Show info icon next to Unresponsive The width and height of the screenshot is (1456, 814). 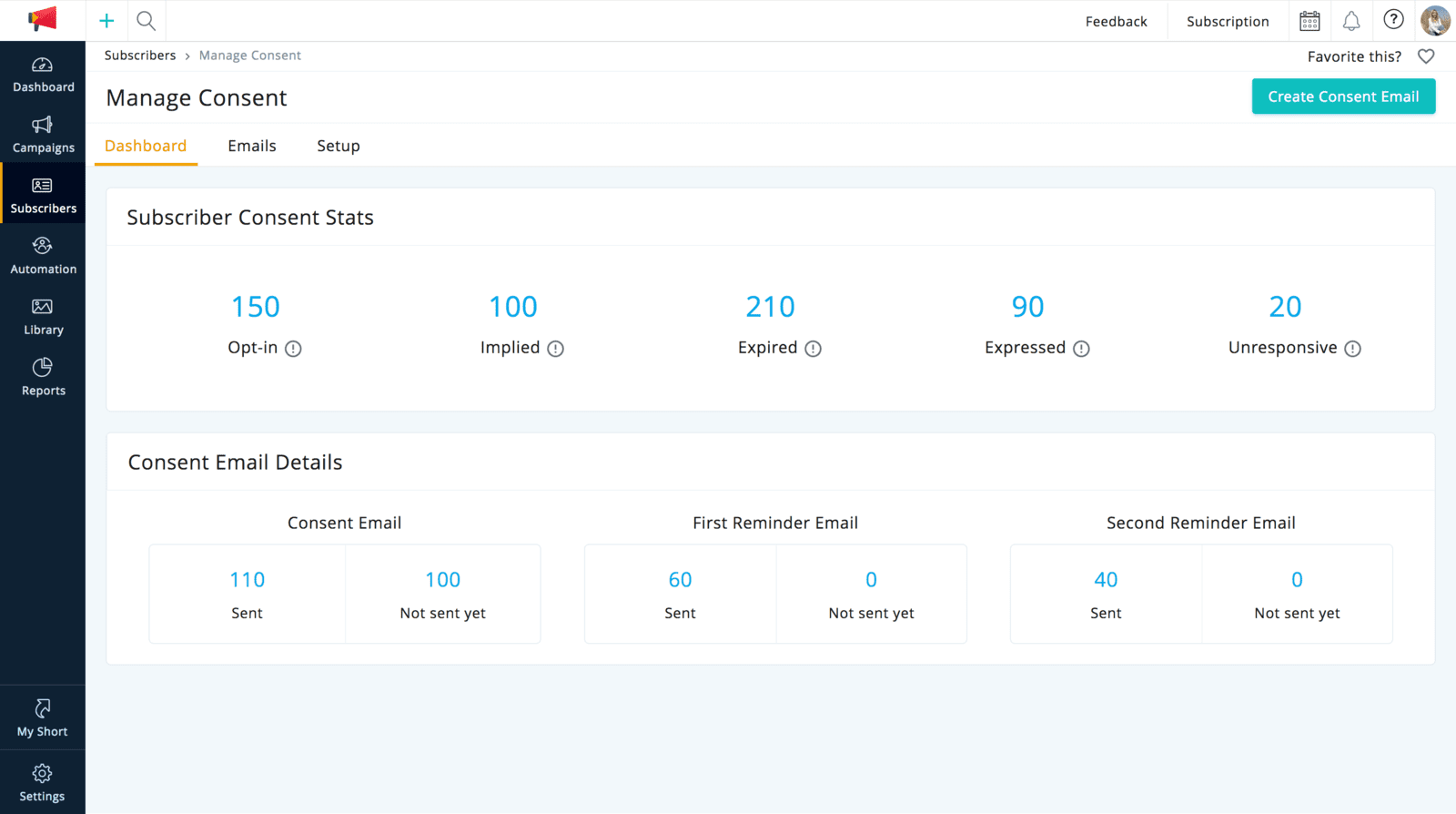[x=1352, y=349]
